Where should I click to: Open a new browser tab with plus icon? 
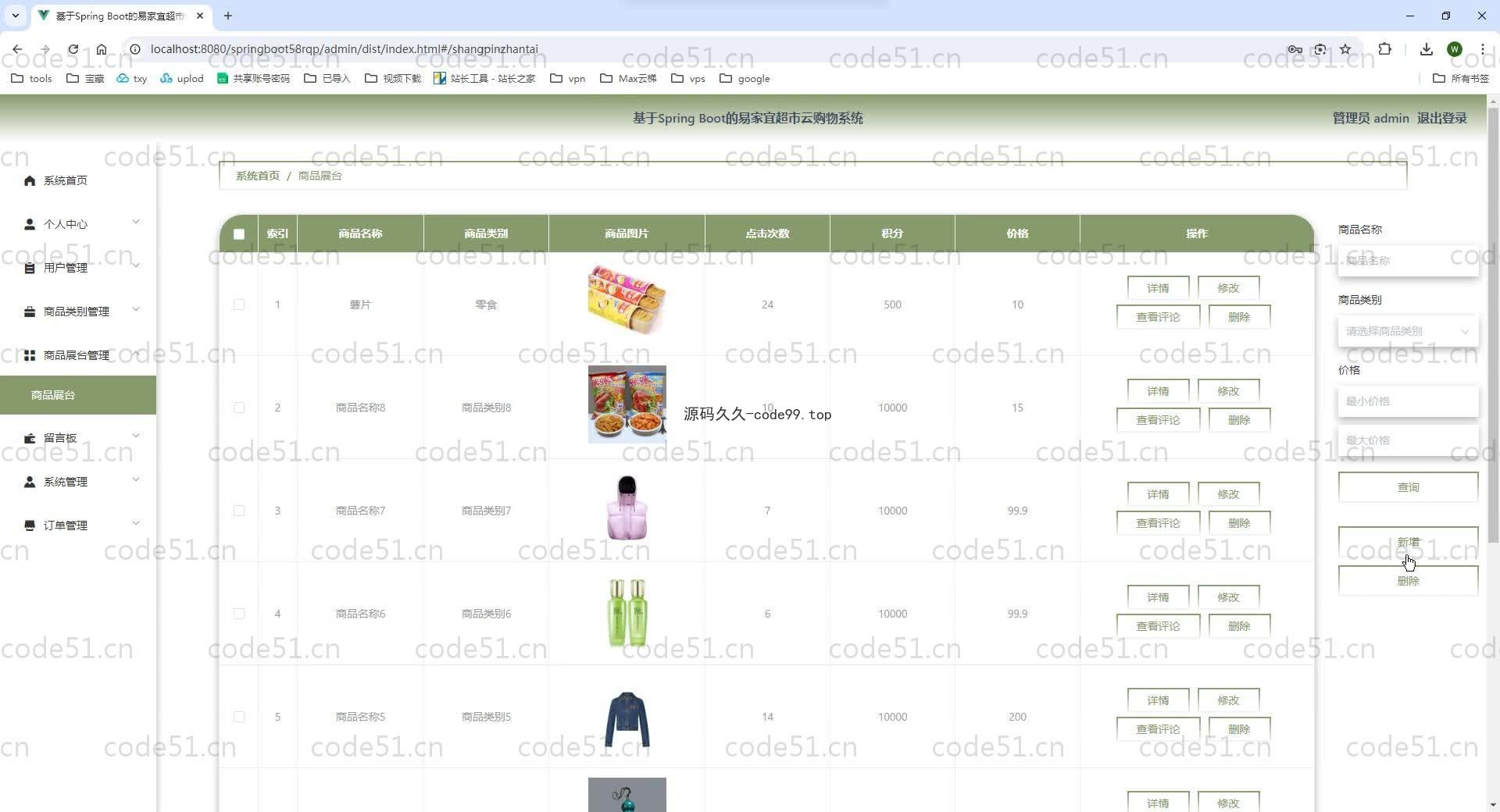(228, 16)
